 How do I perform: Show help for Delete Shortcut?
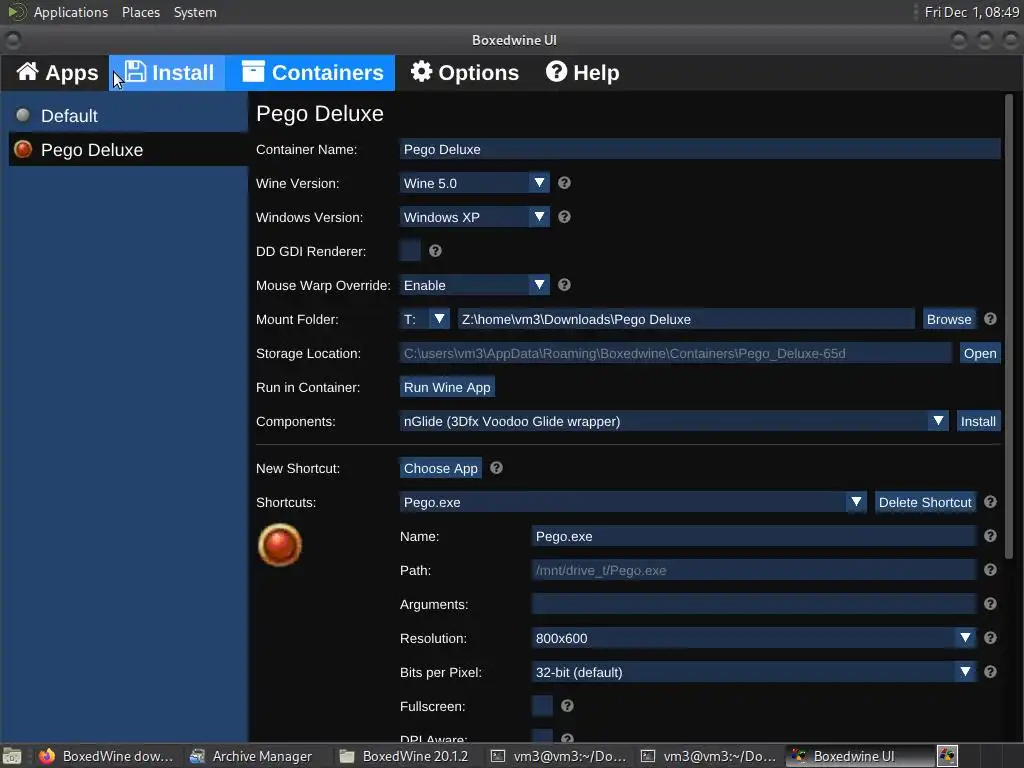point(990,502)
